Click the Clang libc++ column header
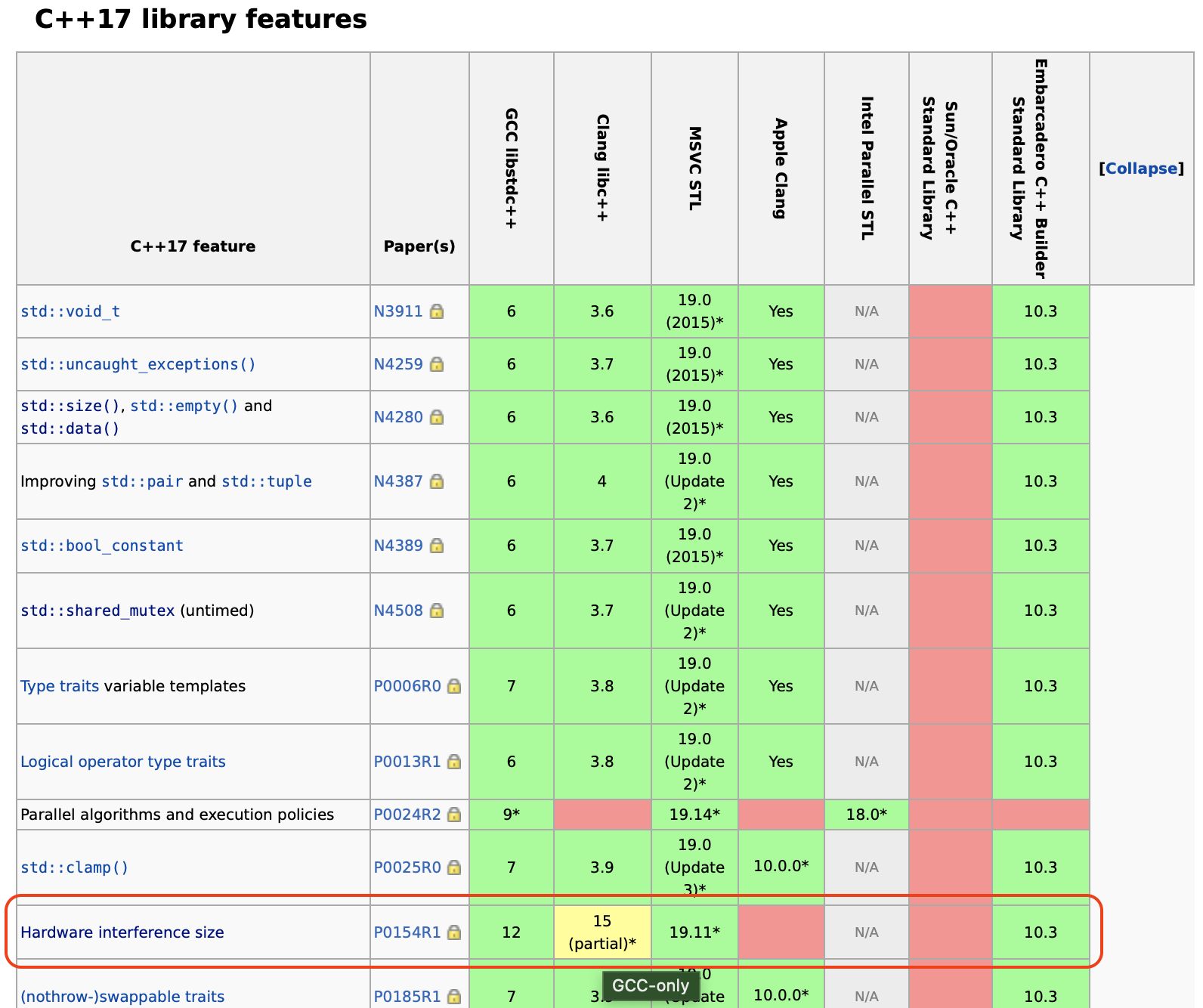The height and width of the screenshot is (1008, 1203). pos(602,169)
